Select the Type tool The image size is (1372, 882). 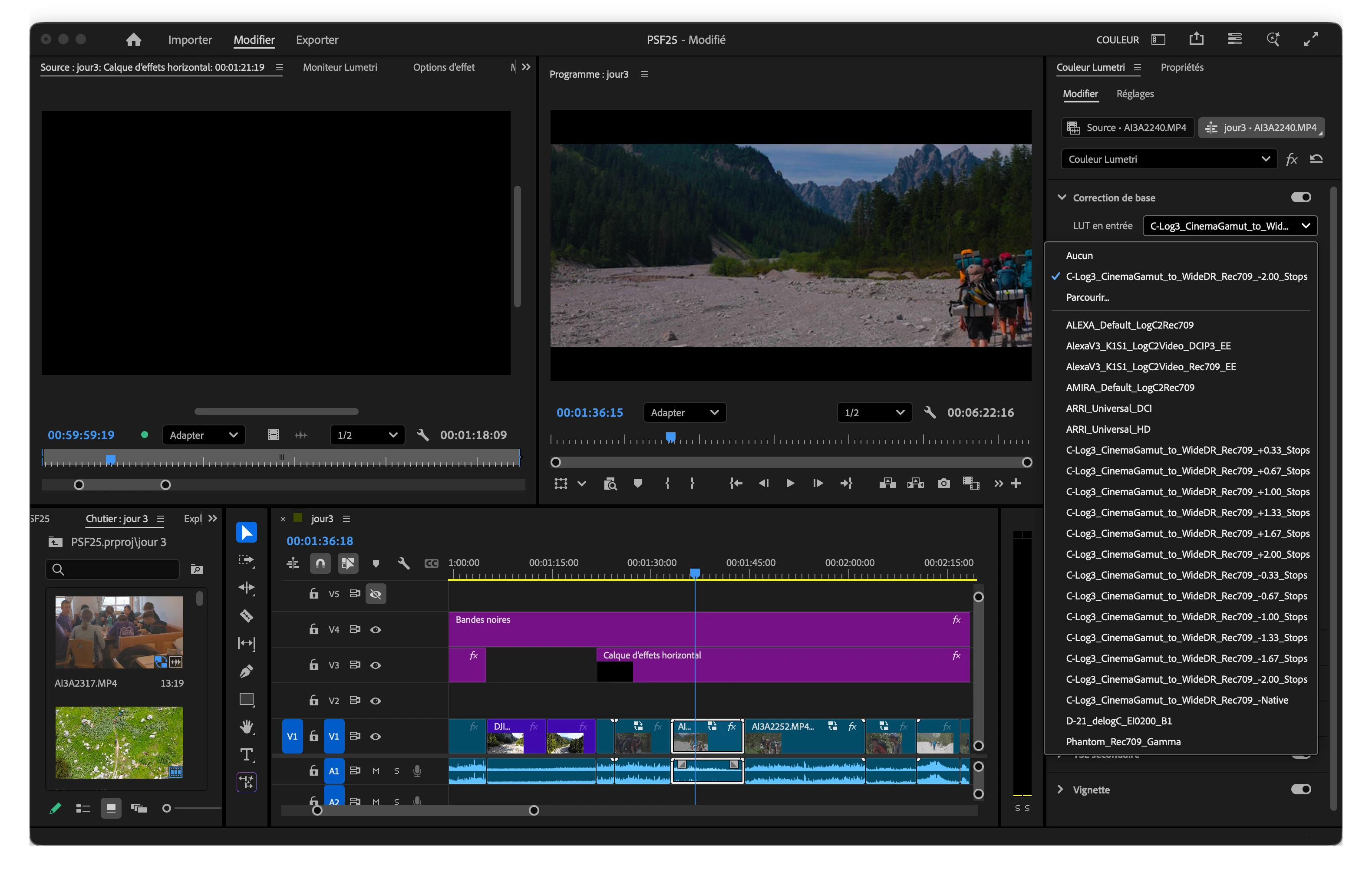pos(246,755)
